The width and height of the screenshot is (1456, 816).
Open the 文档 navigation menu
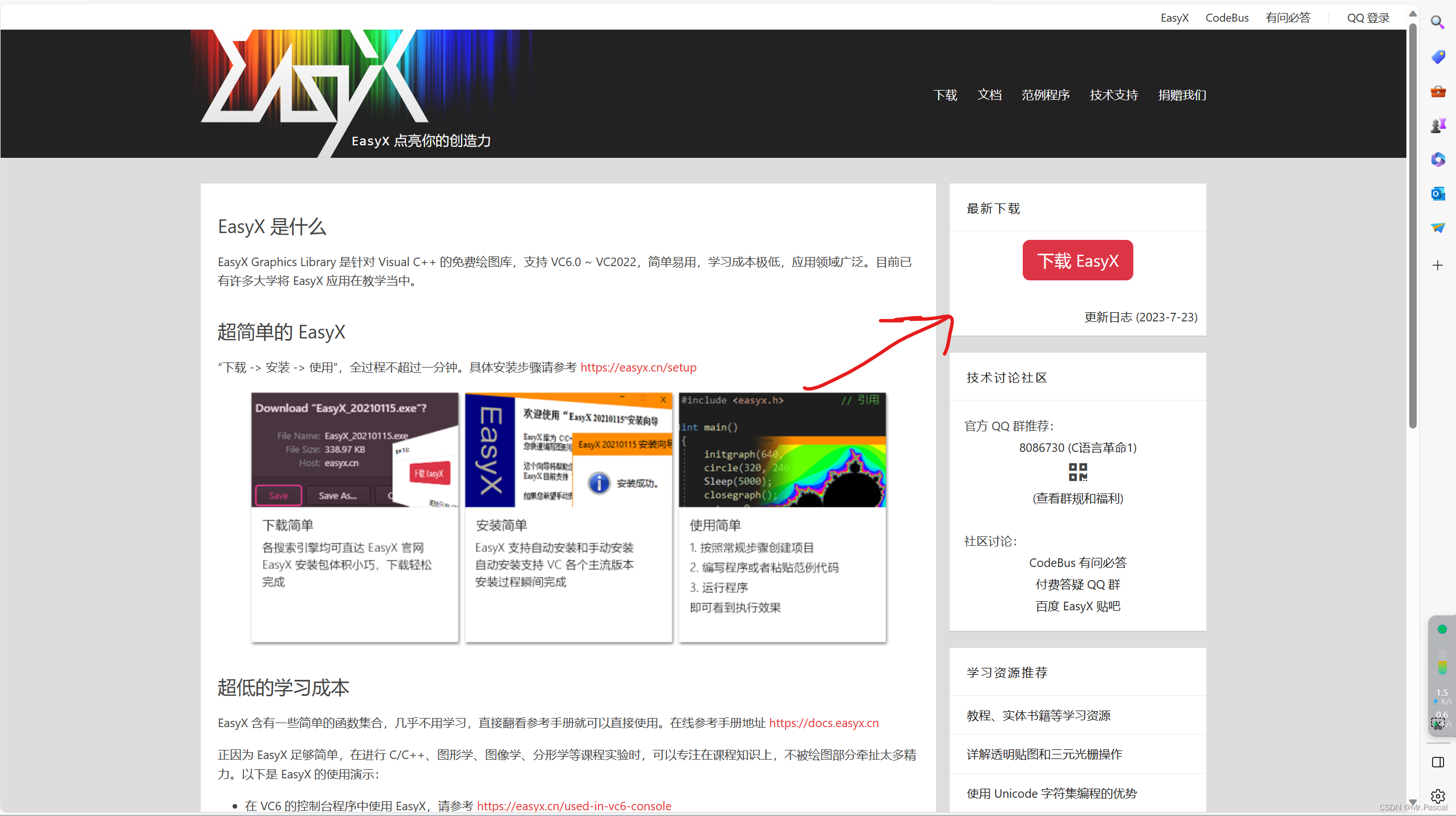[x=989, y=95]
